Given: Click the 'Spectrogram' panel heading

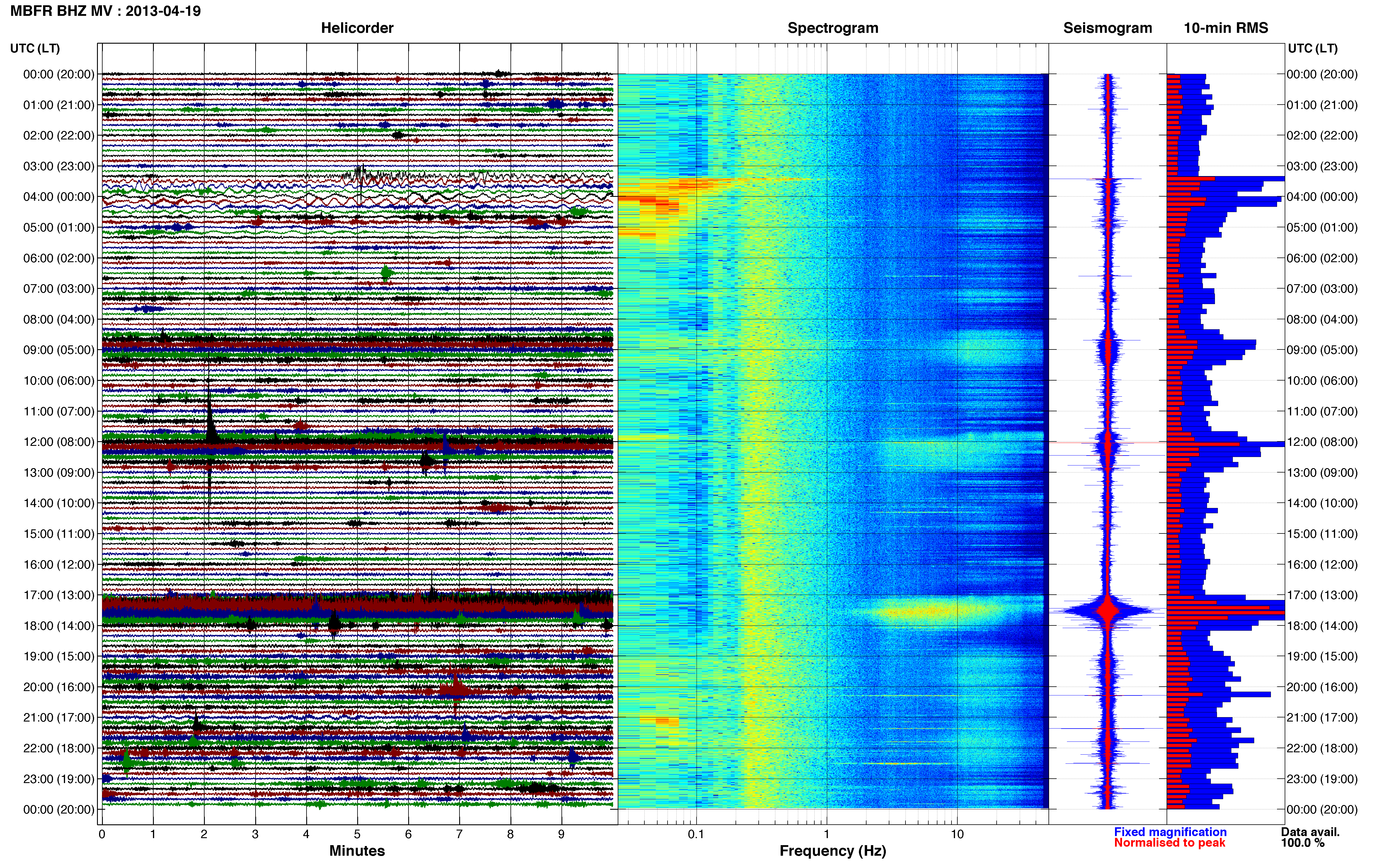Looking at the screenshot, I should (833, 28).
